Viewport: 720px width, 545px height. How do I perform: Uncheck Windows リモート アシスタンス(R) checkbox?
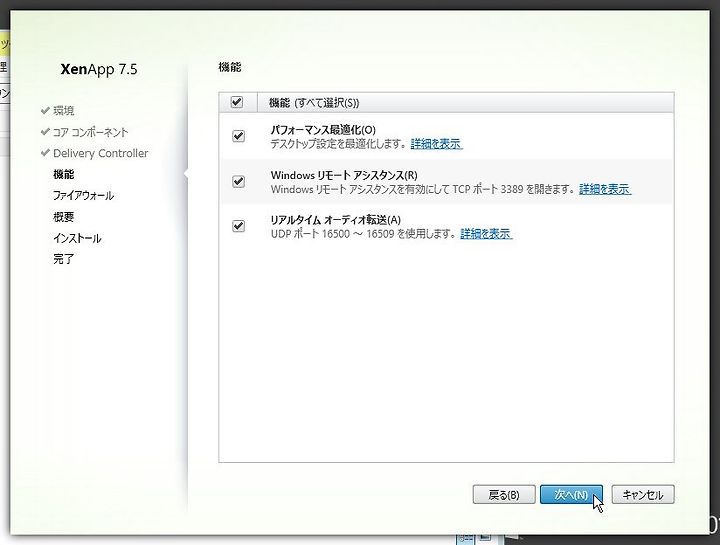(238, 181)
